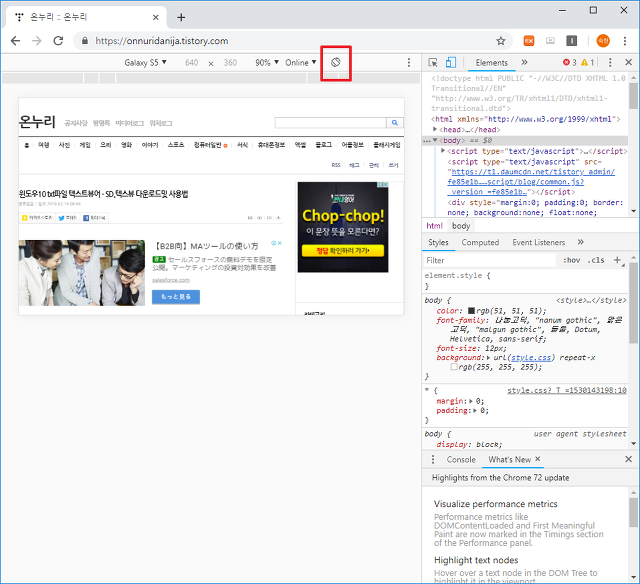Click the rgb(255, 255, 255) color swatch

[453, 367]
